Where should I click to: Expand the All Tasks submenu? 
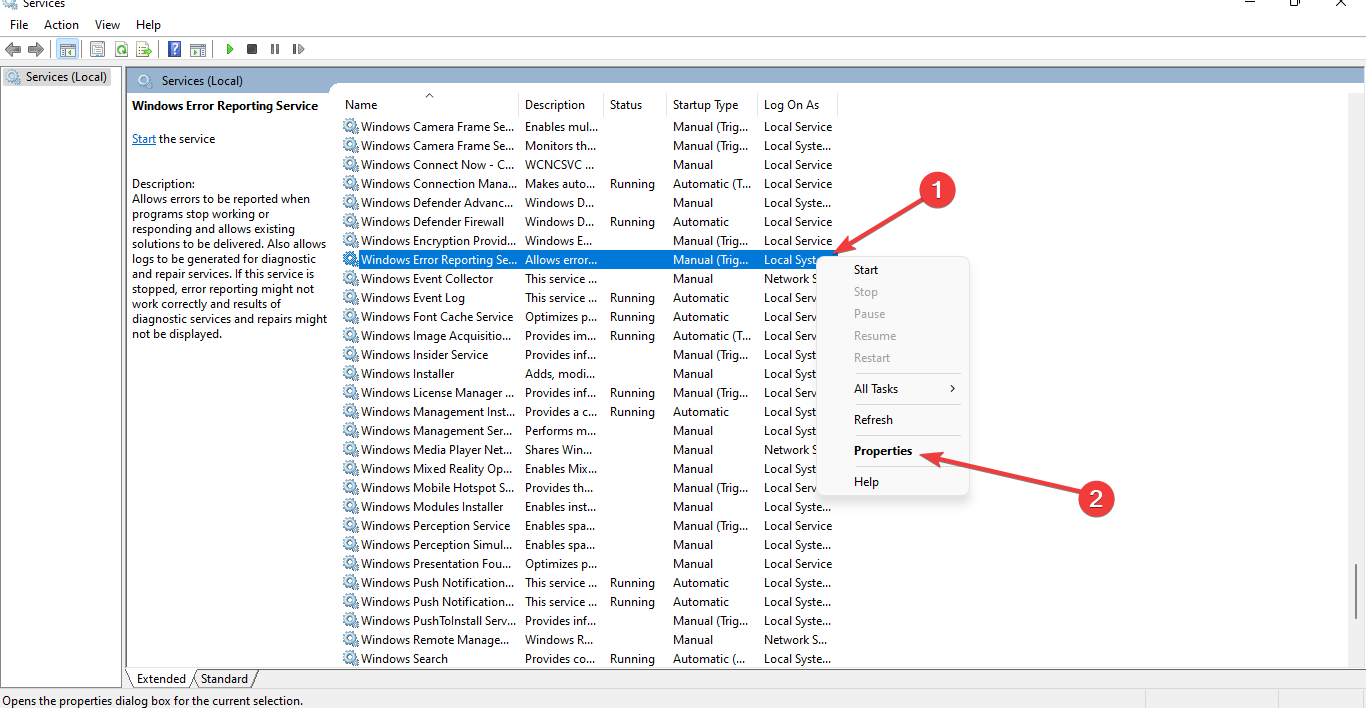tap(893, 389)
